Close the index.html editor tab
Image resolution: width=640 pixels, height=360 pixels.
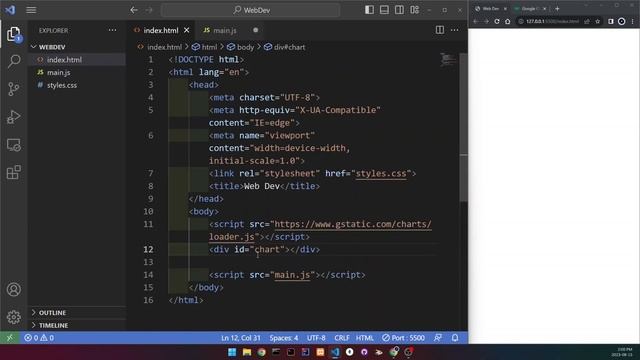point(187,30)
